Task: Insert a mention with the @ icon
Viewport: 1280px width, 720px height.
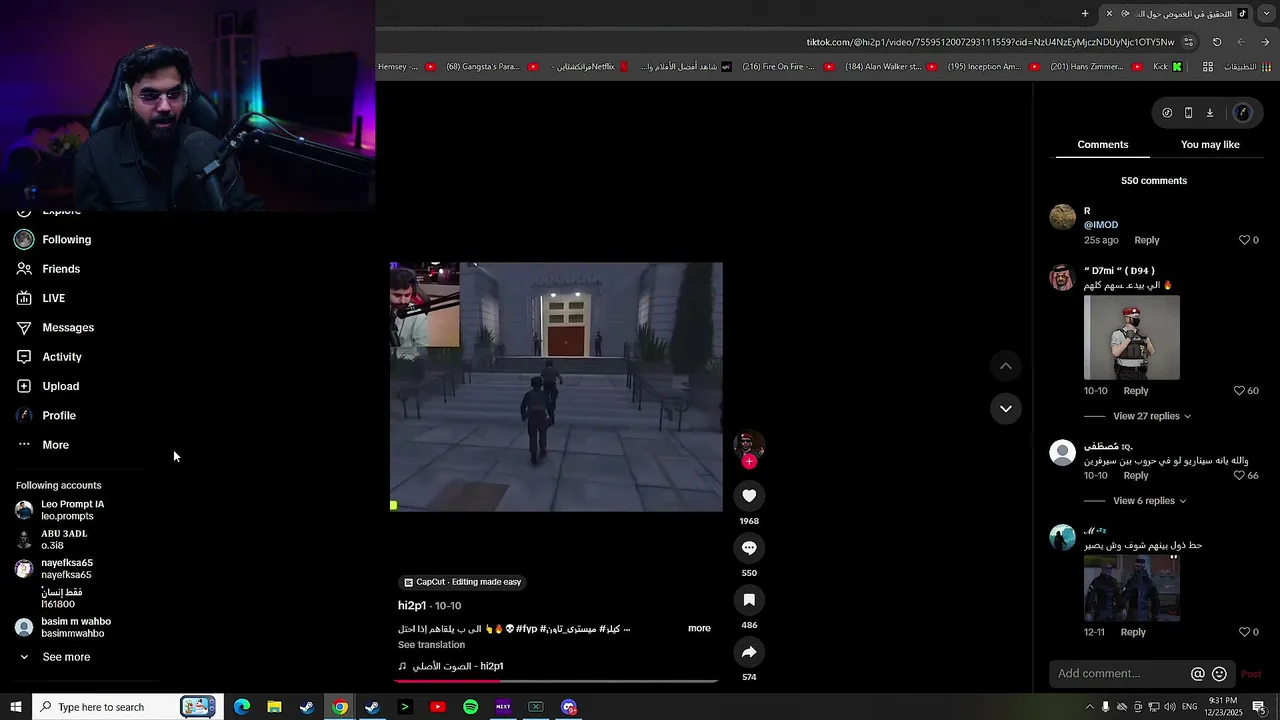Action: 1197,674
